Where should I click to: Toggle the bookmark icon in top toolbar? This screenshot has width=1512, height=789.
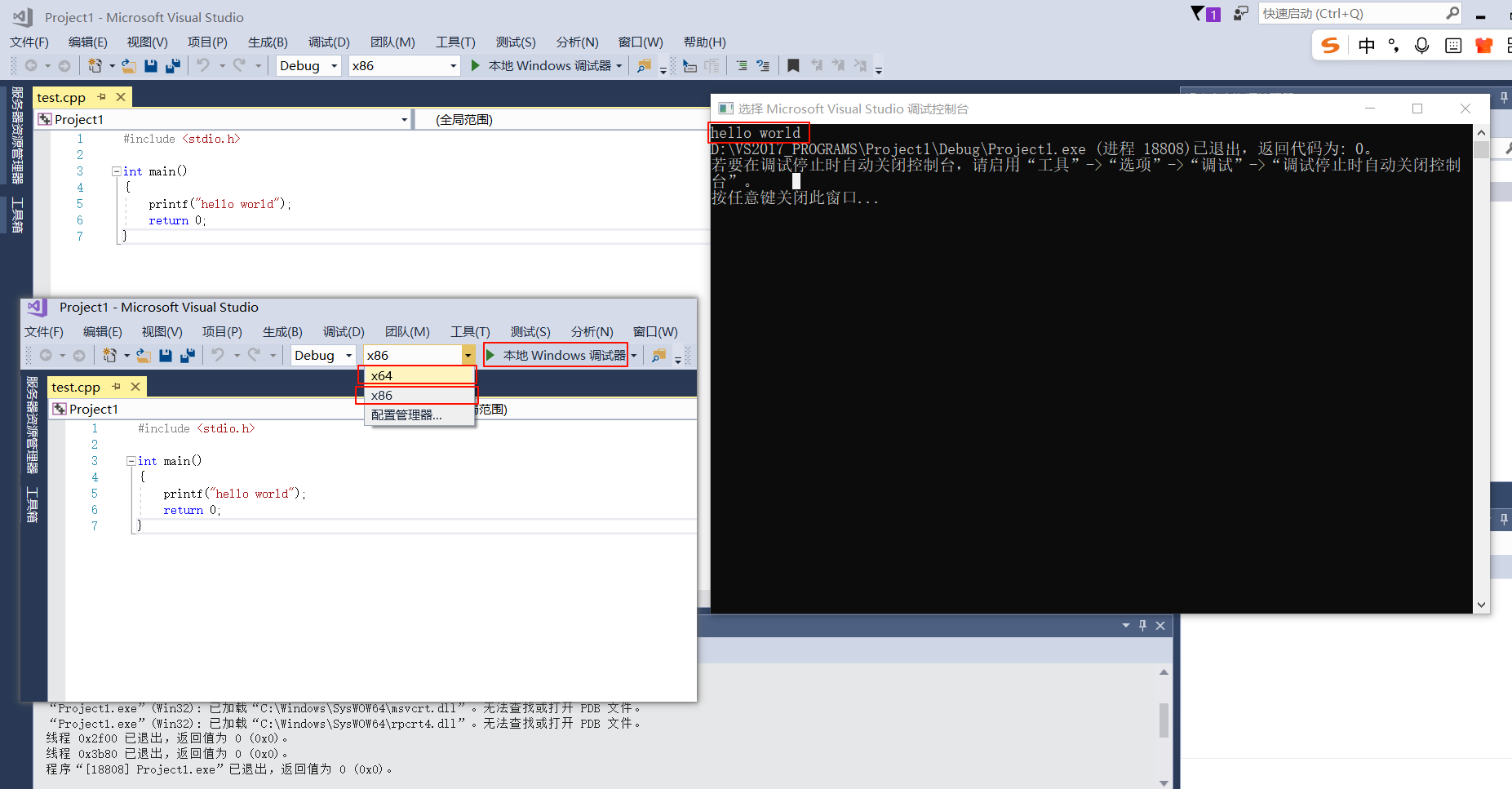click(793, 65)
